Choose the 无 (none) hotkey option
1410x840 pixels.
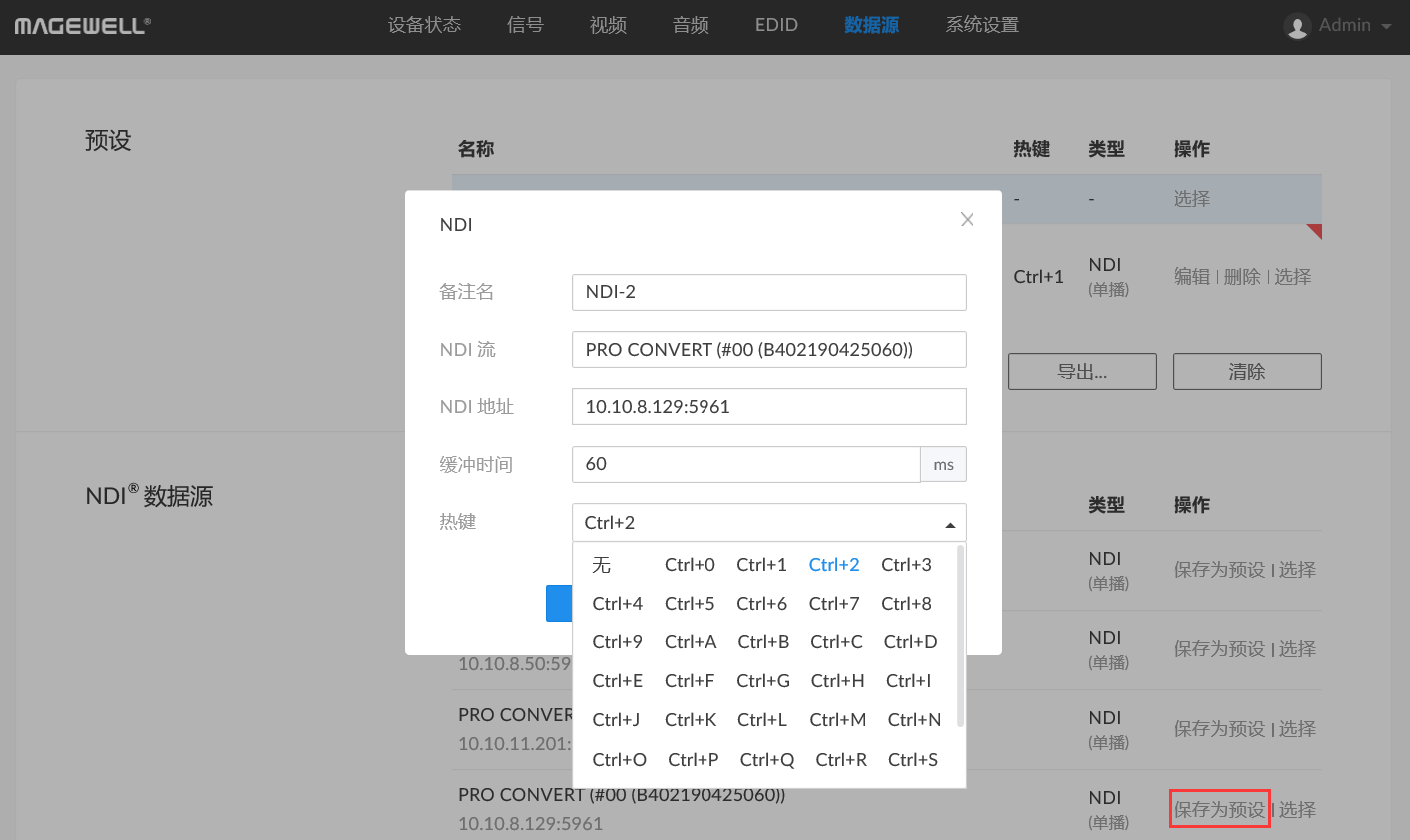(x=601, y=565)
